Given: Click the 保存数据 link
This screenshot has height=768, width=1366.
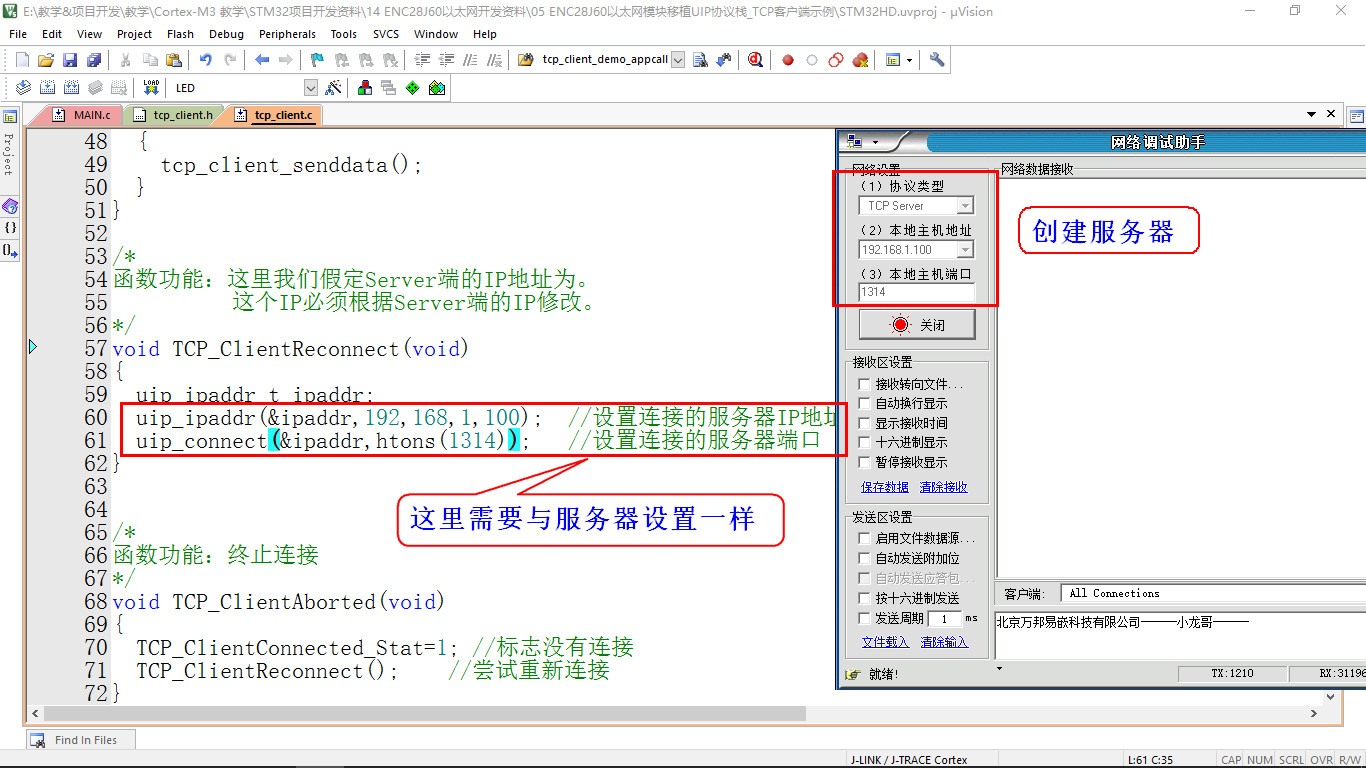Looking at the screenshot, I should 885,487.
